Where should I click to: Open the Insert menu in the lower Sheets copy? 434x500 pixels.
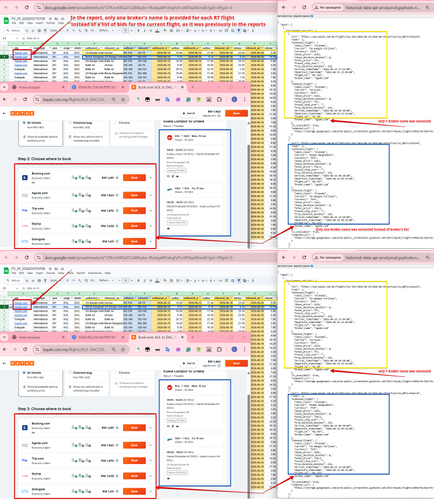click(39, 273)
